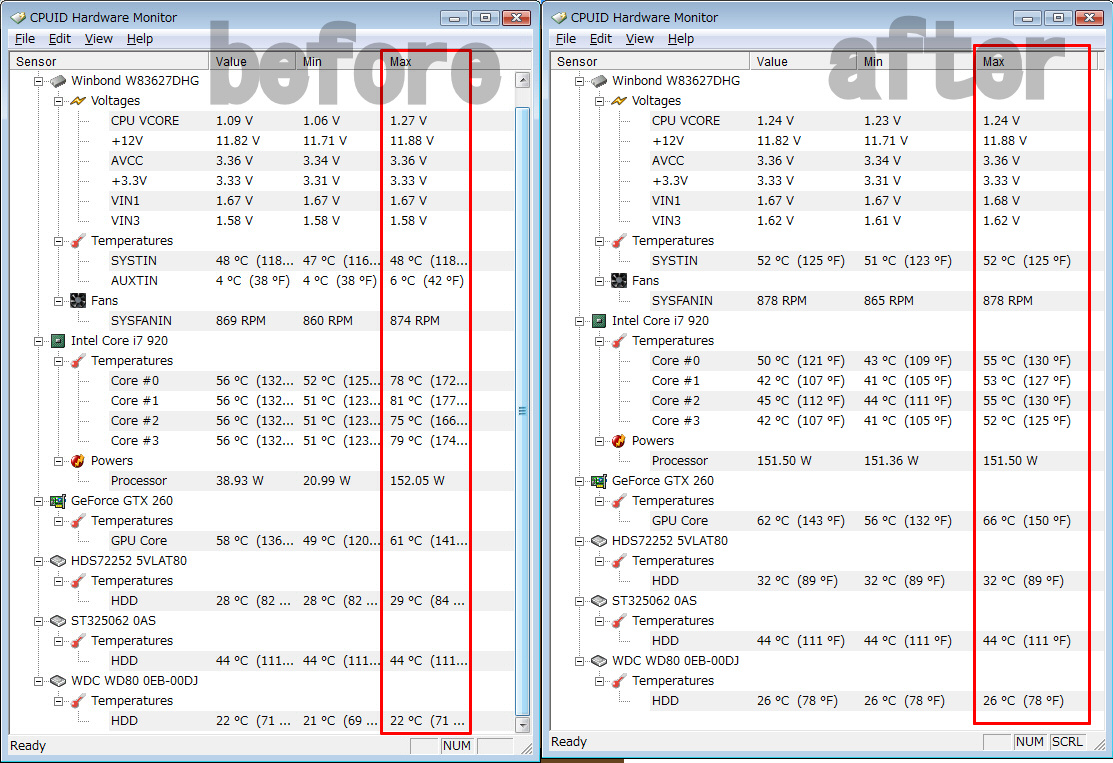
Task: Click the ST325062 0AS drive icon in left window
Action: click(57, 621)
